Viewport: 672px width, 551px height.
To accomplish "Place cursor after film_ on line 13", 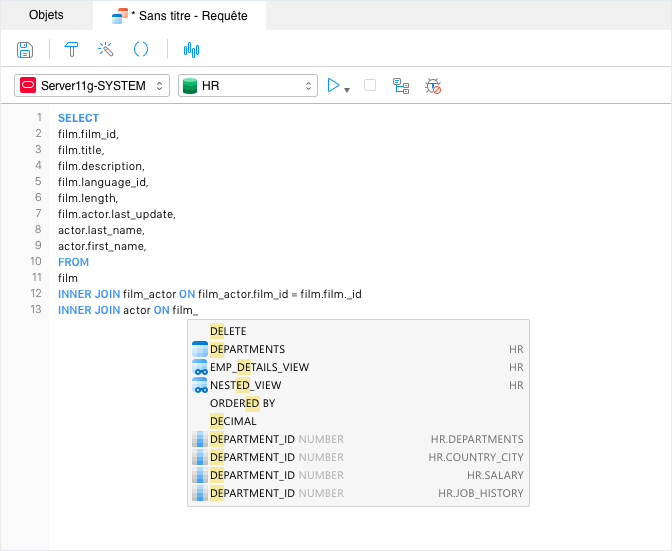I will pos(198,310).
